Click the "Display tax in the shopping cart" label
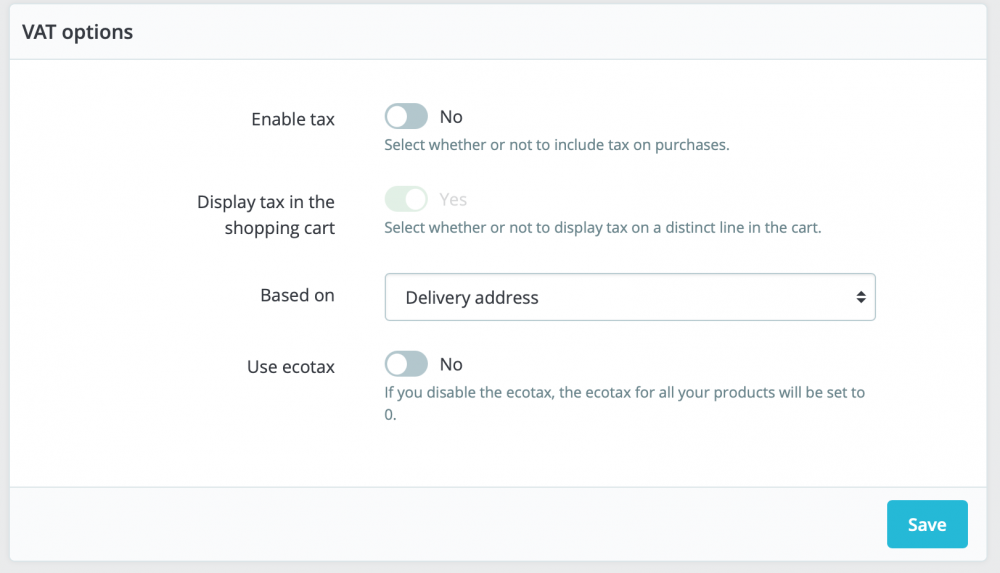The image size is (1000, 573). coord(266,215)
